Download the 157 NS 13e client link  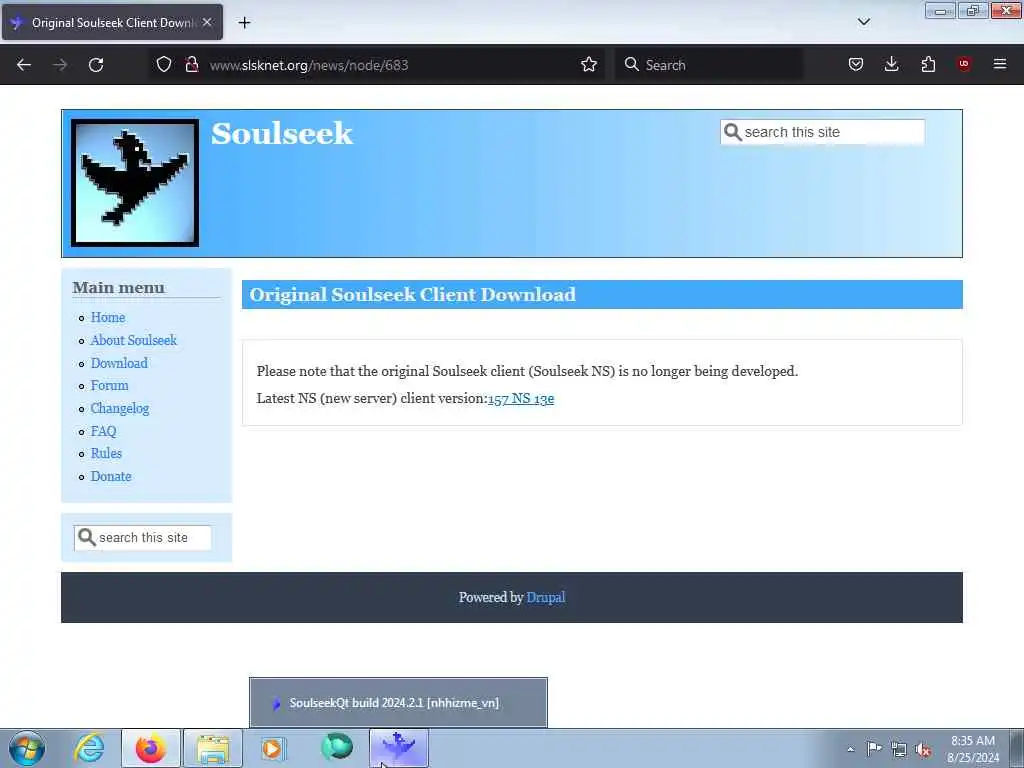pyautogui.click(x=520, y=398)
